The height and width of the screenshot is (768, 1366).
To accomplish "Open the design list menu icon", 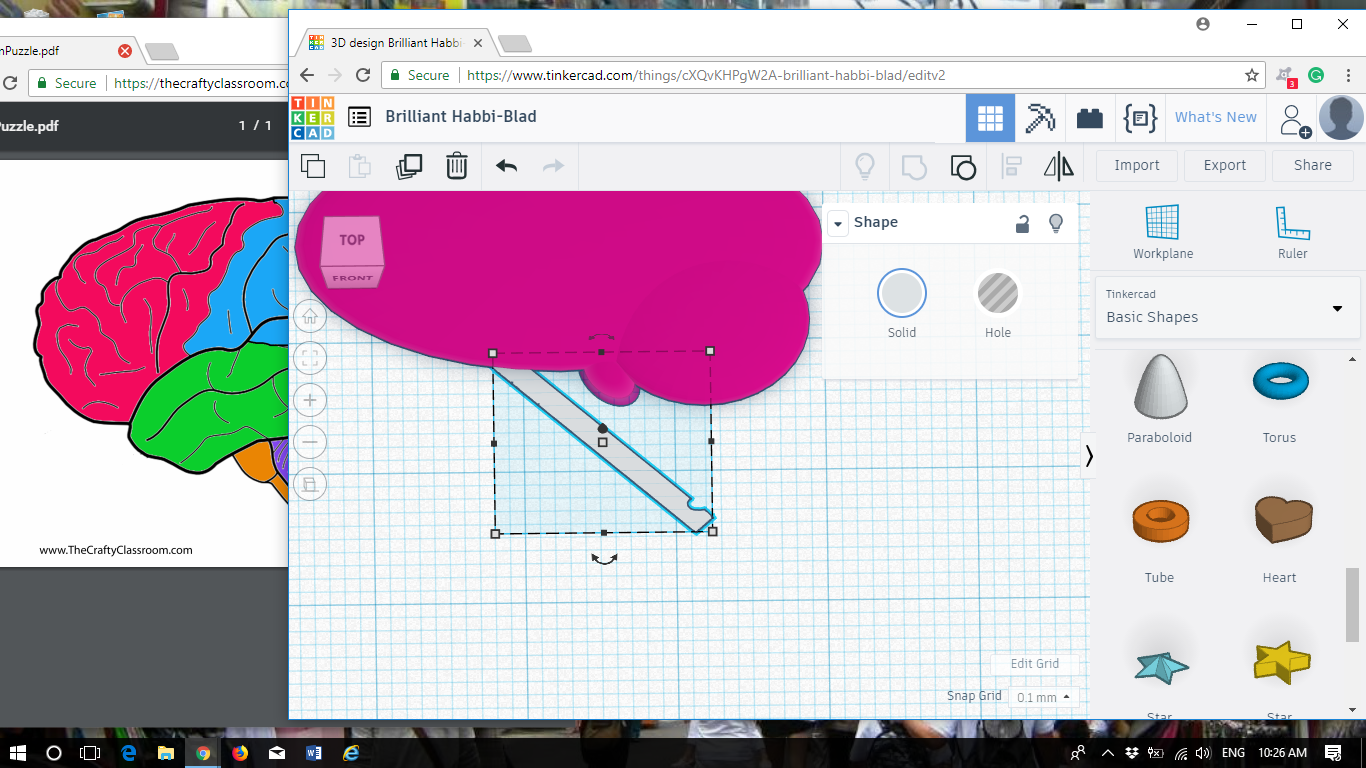I will 359,117.
